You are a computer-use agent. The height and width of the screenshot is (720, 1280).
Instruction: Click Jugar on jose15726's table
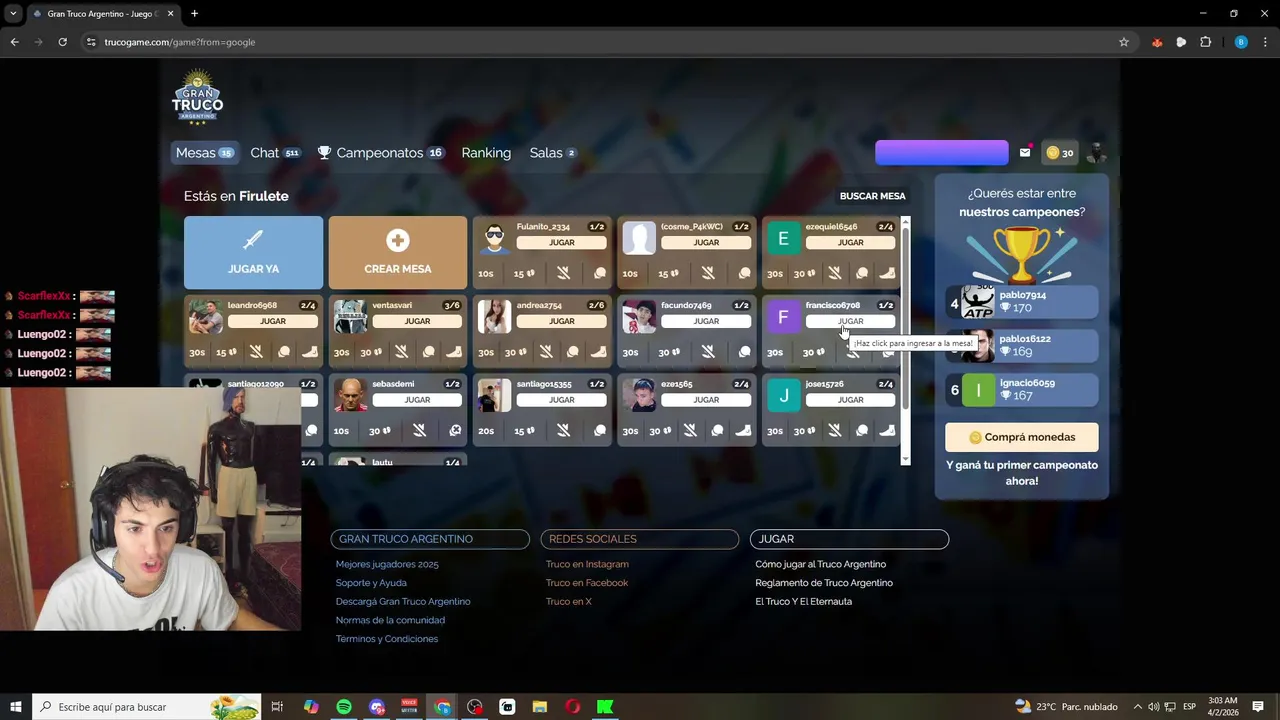[x=850, y=400]
